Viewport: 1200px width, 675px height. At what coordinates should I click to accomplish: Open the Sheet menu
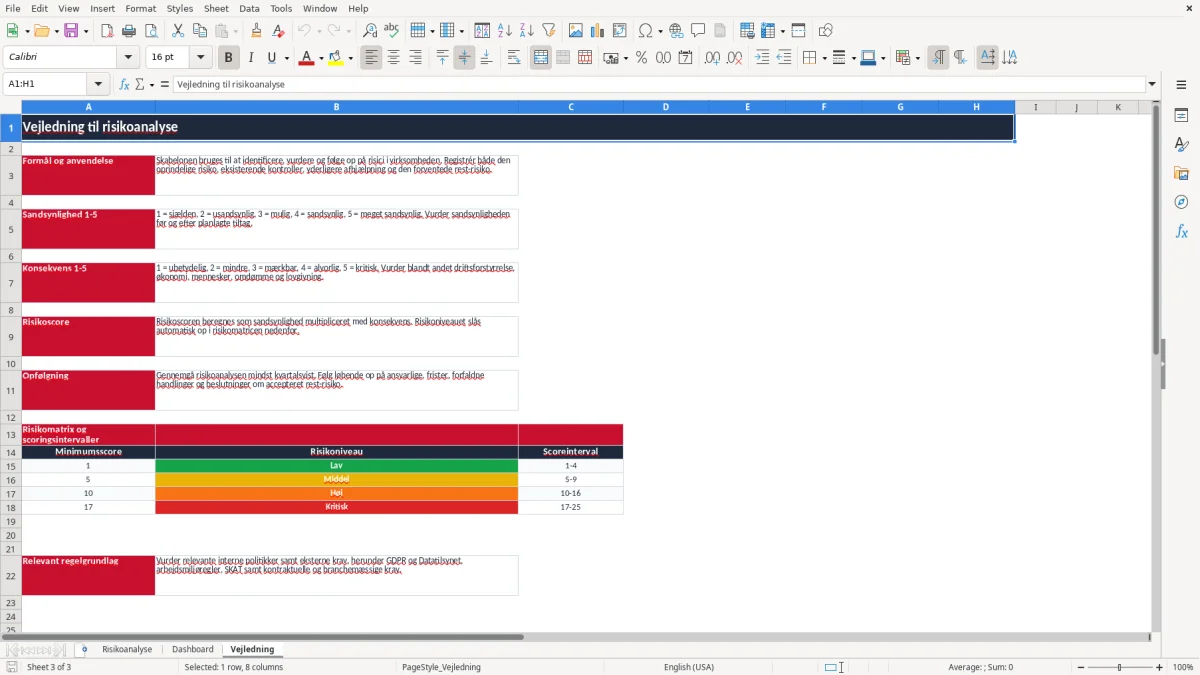pos(216,8)
